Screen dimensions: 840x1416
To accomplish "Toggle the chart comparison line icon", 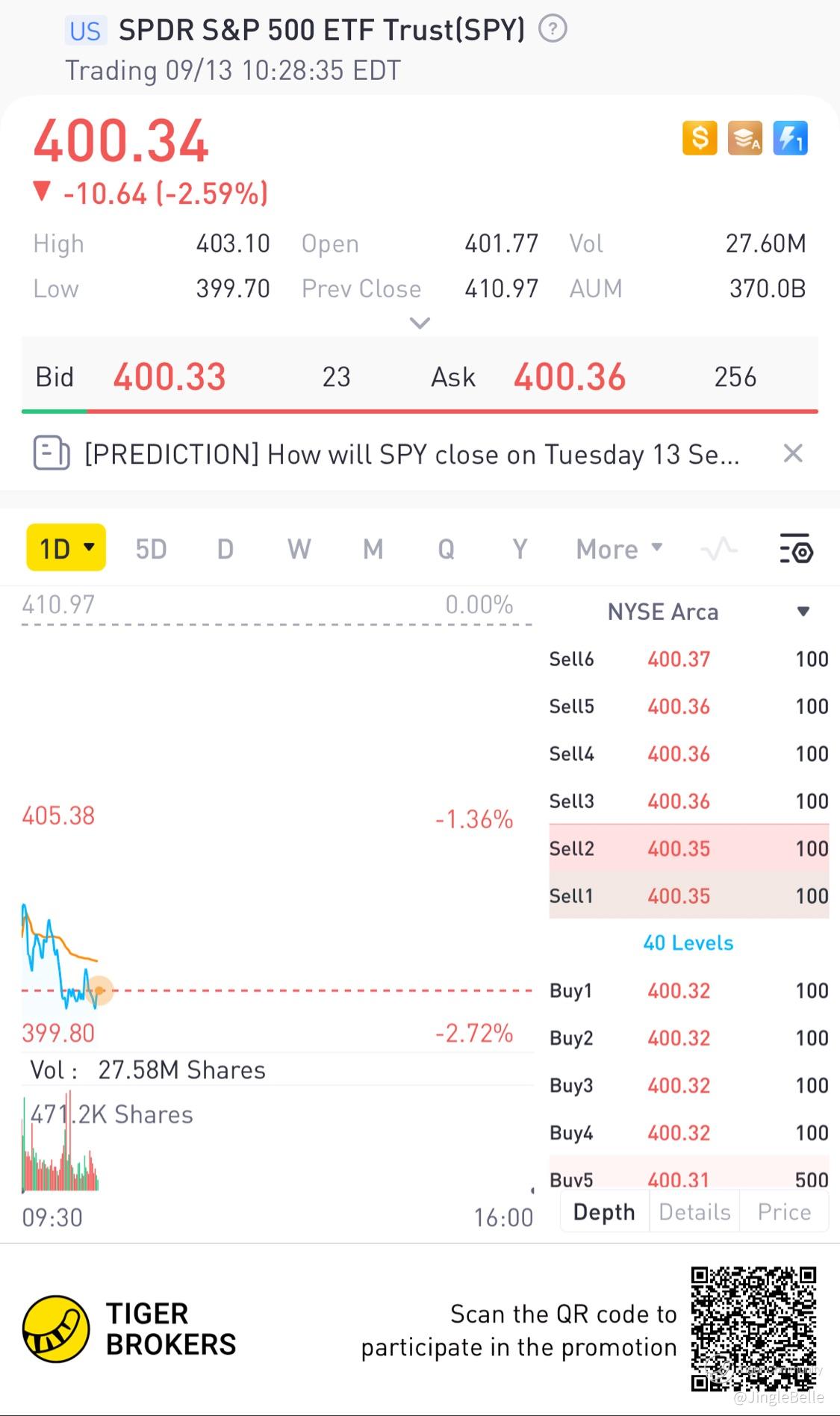I will (719, 550).
